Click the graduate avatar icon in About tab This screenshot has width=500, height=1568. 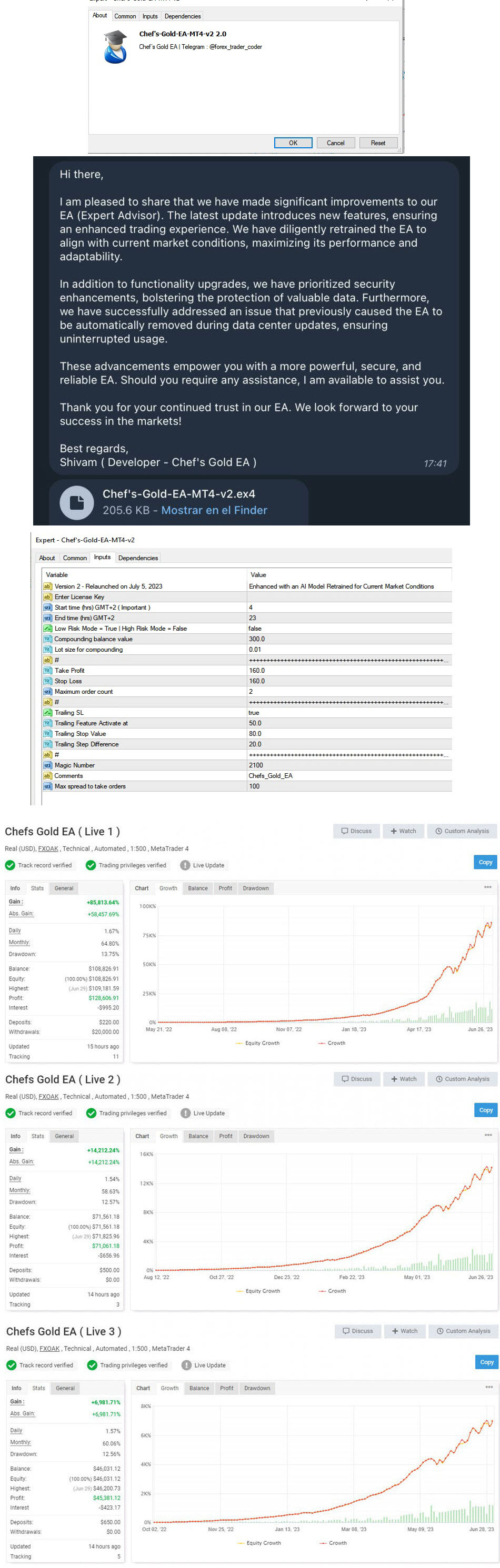point(115,47)
